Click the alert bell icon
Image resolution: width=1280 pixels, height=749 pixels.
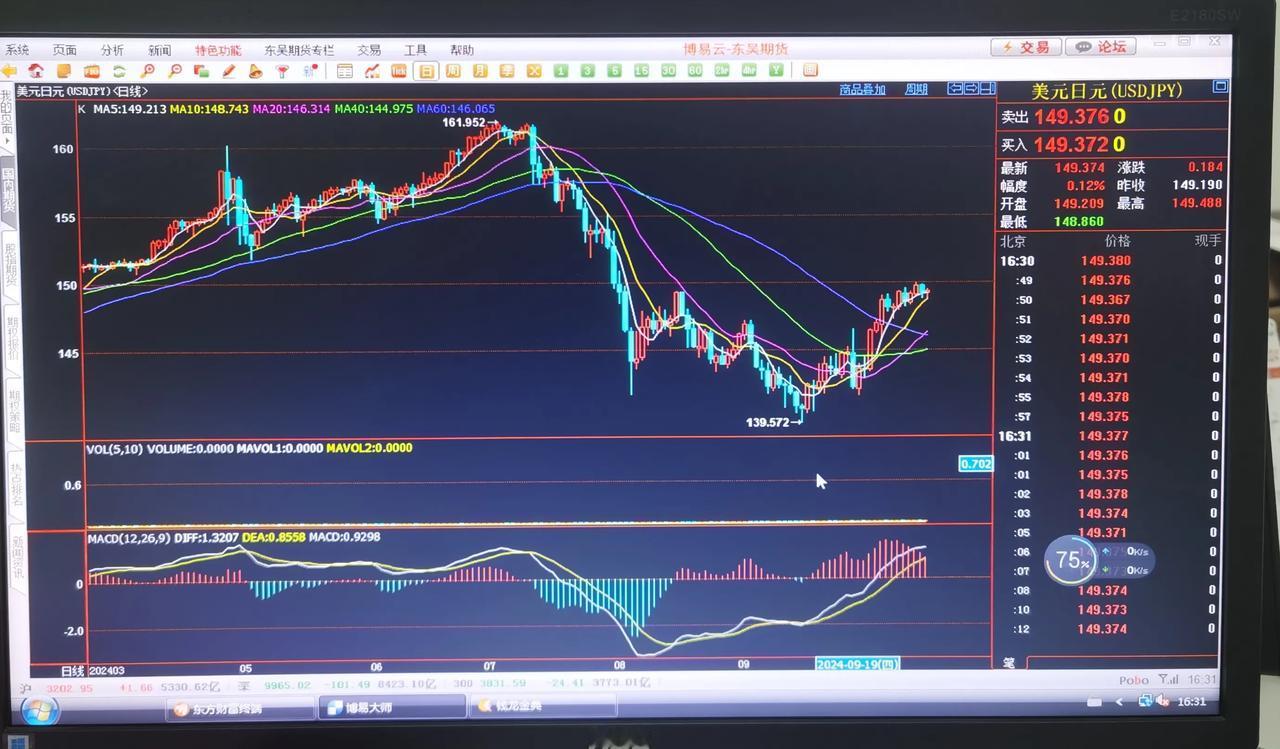255,70
